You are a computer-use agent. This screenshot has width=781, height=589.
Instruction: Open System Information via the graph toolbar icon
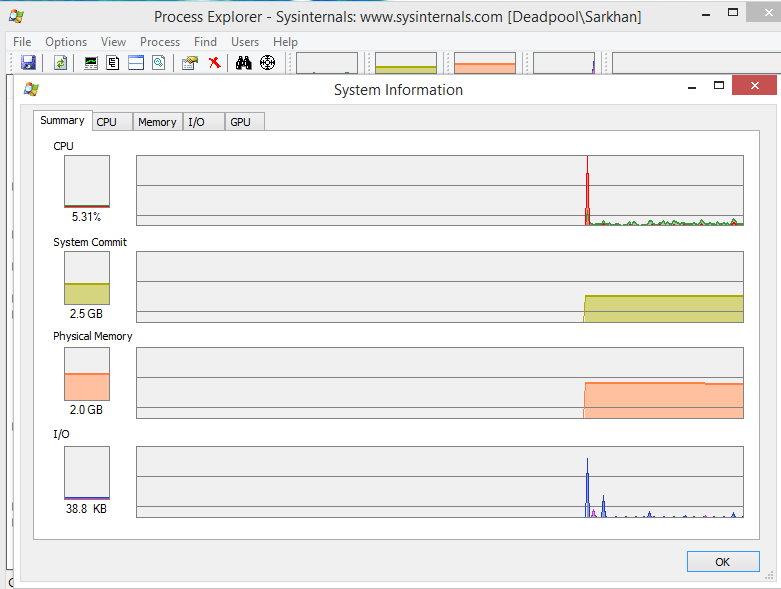click(x=91, y=63)
